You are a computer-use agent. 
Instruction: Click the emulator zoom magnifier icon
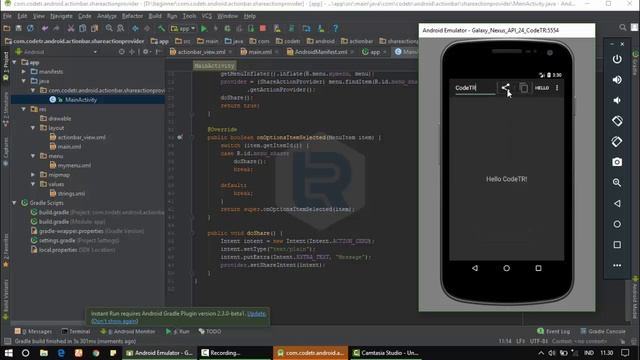pyautogui.click(x=617, y=182)
